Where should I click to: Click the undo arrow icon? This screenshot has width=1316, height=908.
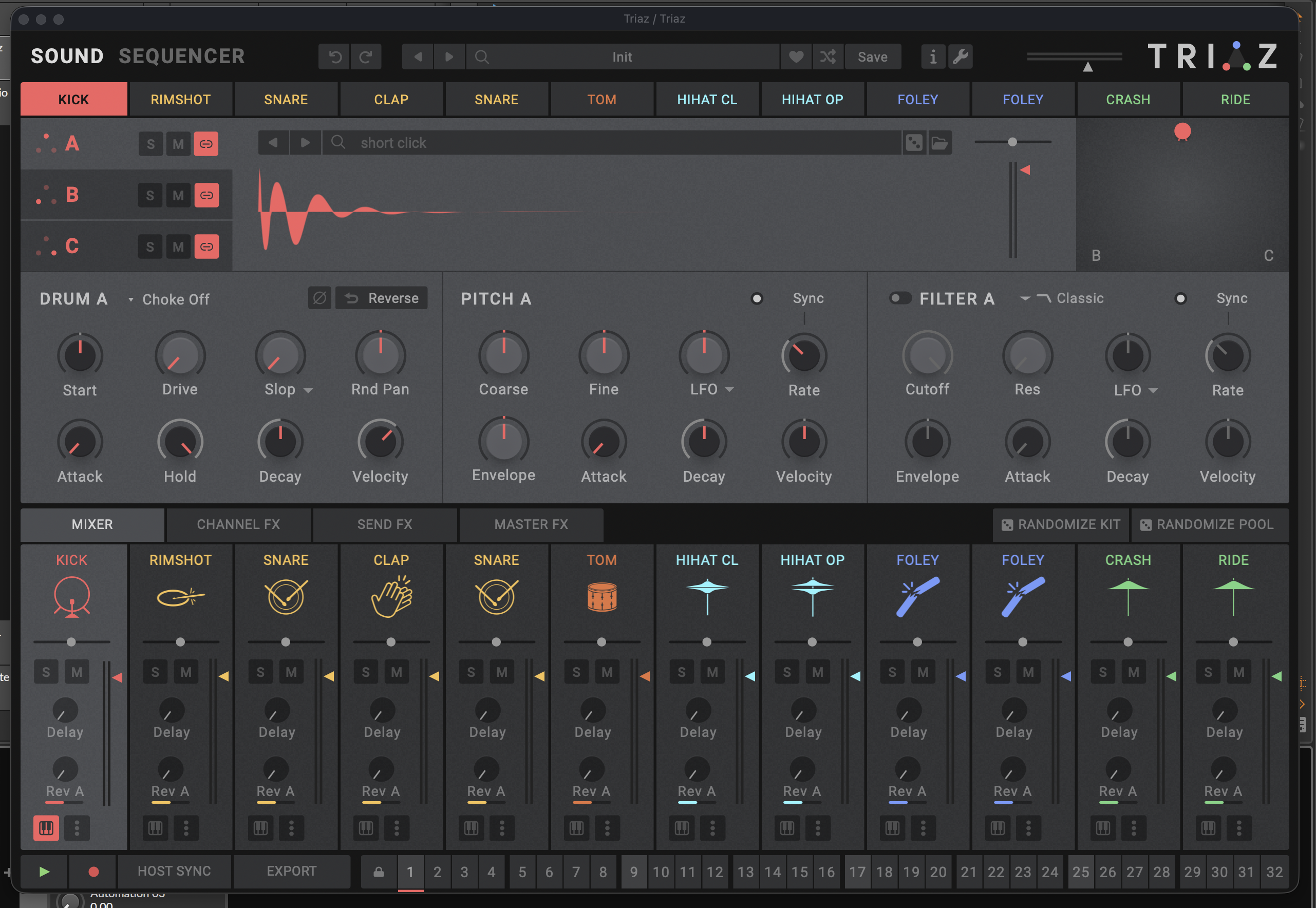pos(334,57)
